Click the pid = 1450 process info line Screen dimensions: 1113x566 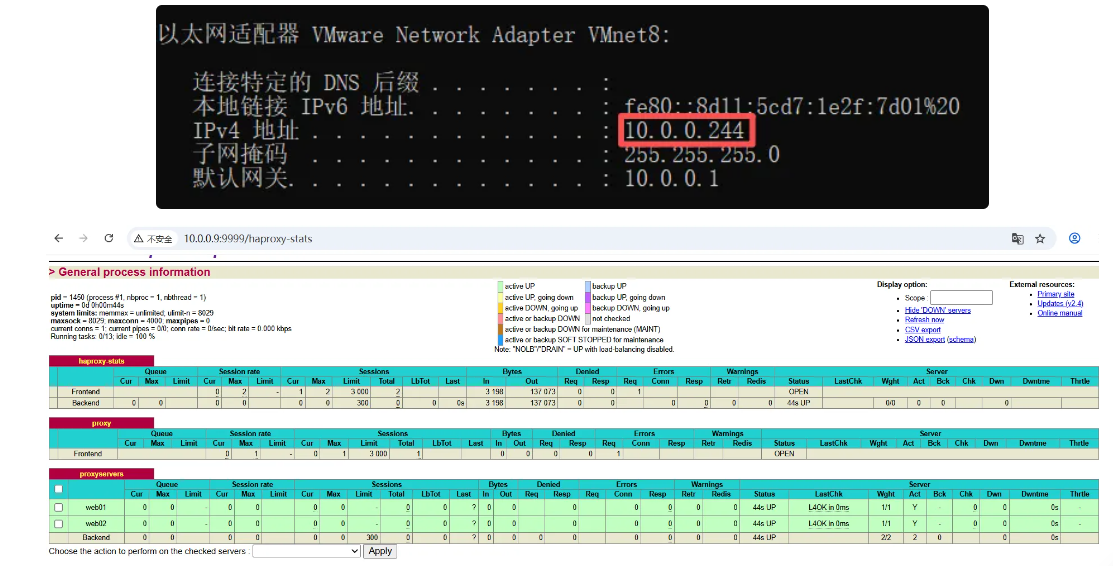click(x=128, y=298)
